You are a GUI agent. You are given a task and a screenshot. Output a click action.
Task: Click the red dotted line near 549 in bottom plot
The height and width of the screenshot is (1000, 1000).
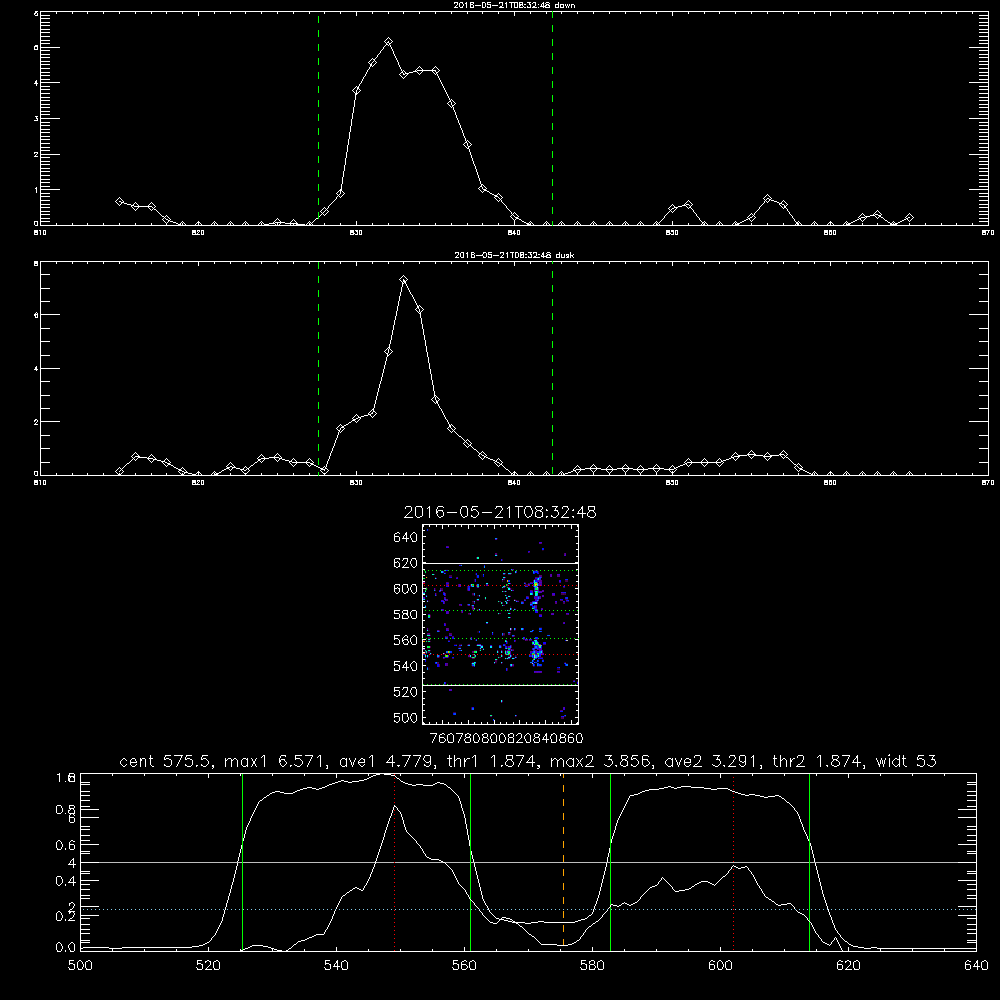tap(395, 861)
